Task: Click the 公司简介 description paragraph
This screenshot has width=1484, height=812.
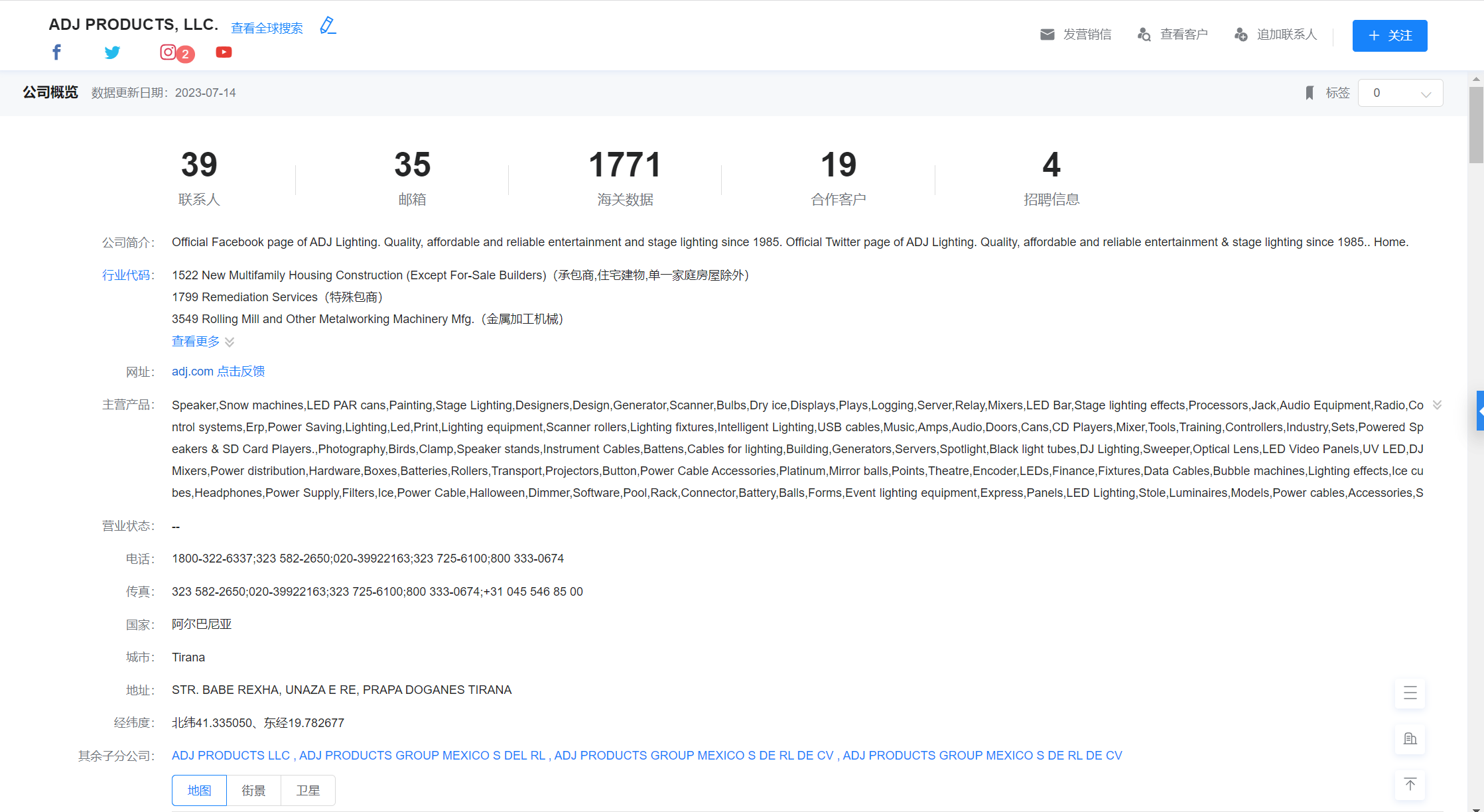Action: click(x=790, y=242)
